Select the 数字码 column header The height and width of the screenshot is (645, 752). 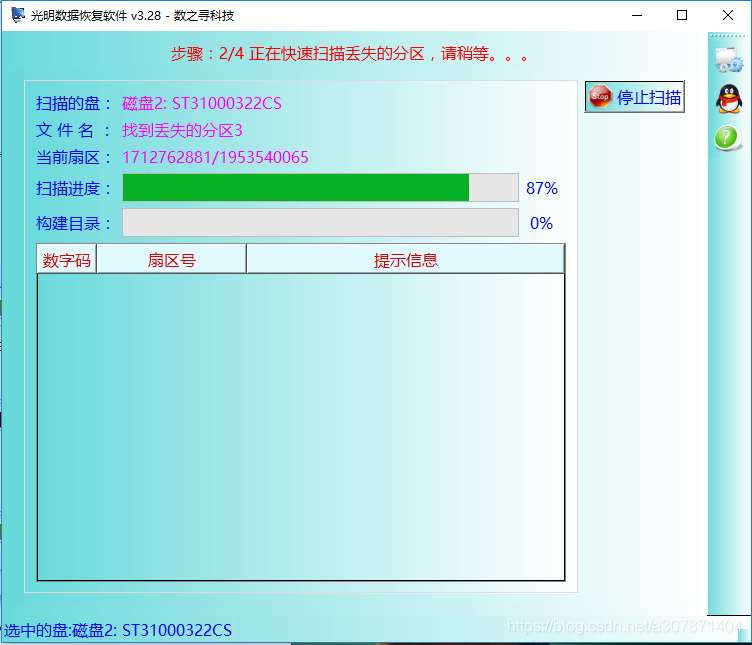coord(67,259)
